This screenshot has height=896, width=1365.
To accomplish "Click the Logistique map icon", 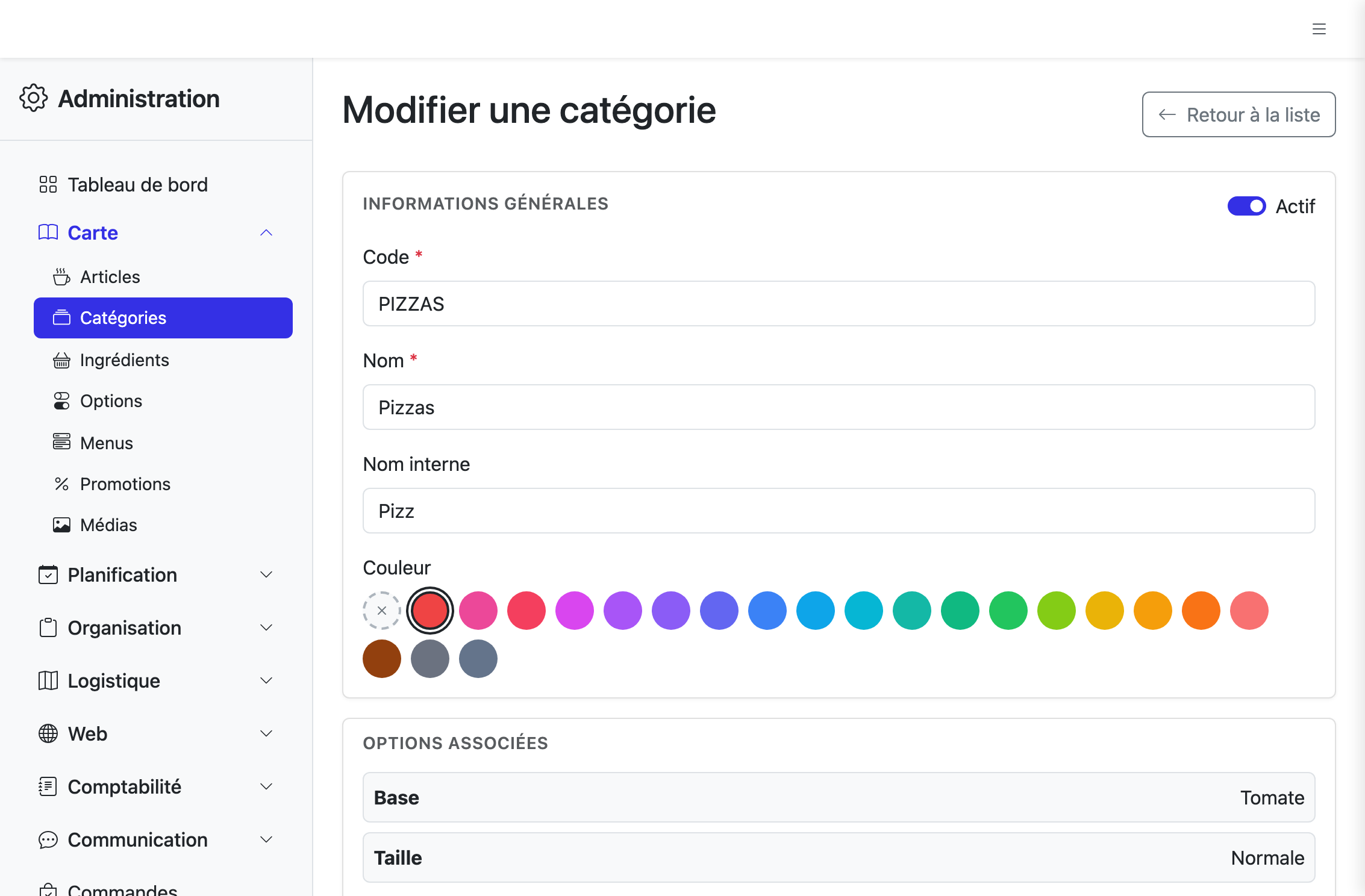I will (48, 680).
